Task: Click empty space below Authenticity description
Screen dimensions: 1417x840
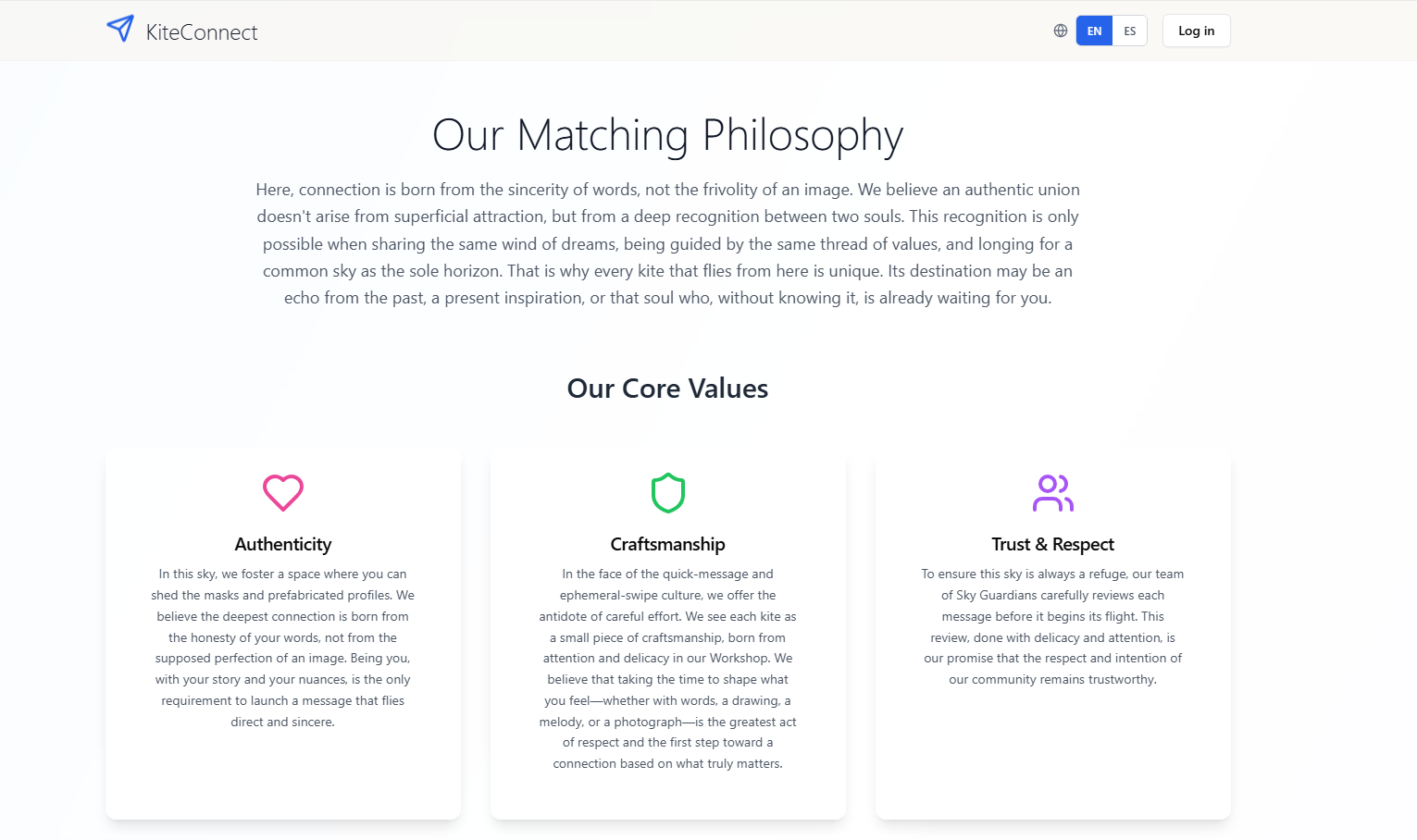Action: pyautogui.click(x=283, y=772)
